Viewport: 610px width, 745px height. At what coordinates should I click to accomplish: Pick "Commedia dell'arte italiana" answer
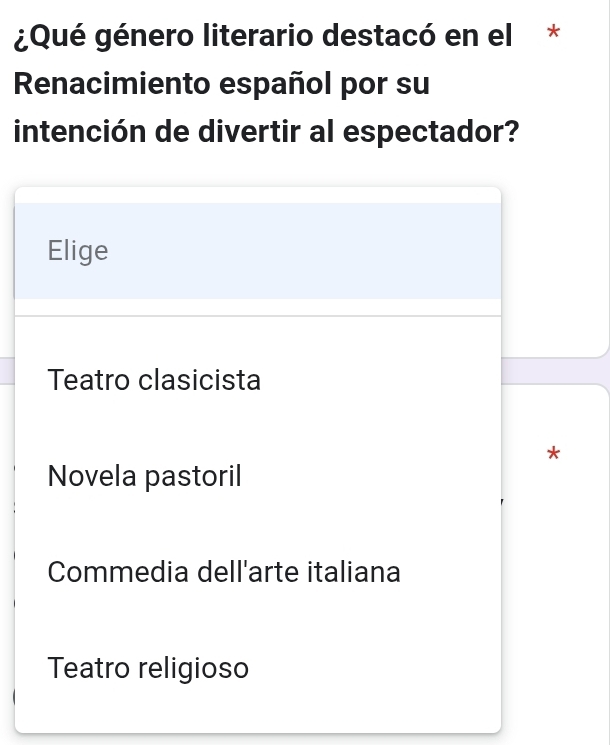point(223,573)
